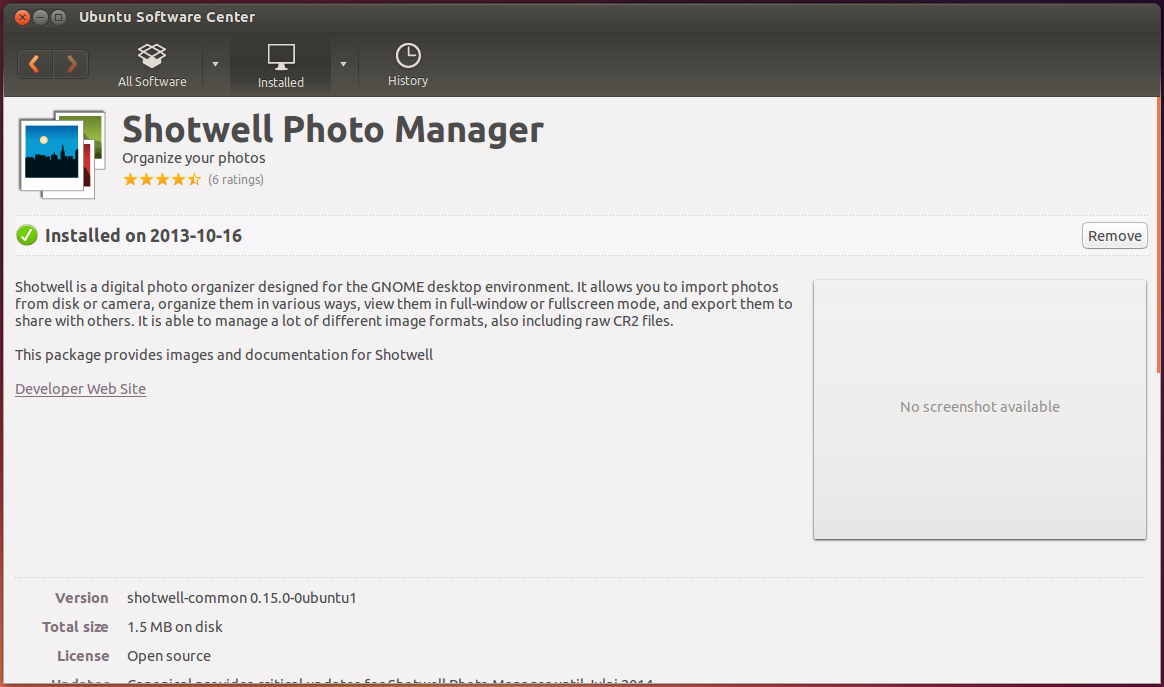This screenshot has width=1164, height=687.
Task: Click the Organize your photos subtitle
Action: click(194, 158)
